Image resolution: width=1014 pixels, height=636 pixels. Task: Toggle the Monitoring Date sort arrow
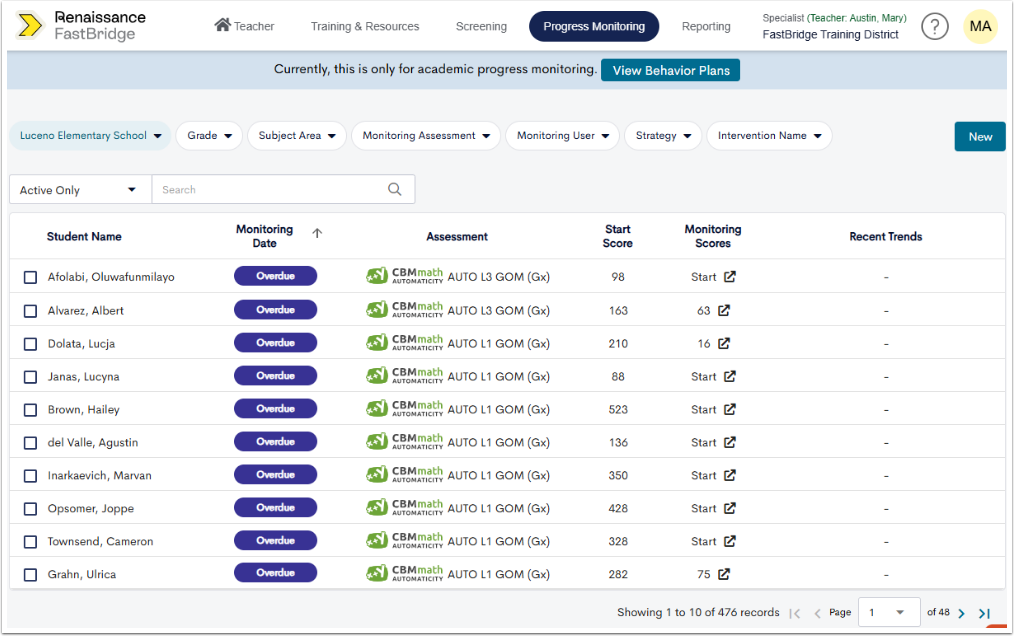tap(317, 234)
